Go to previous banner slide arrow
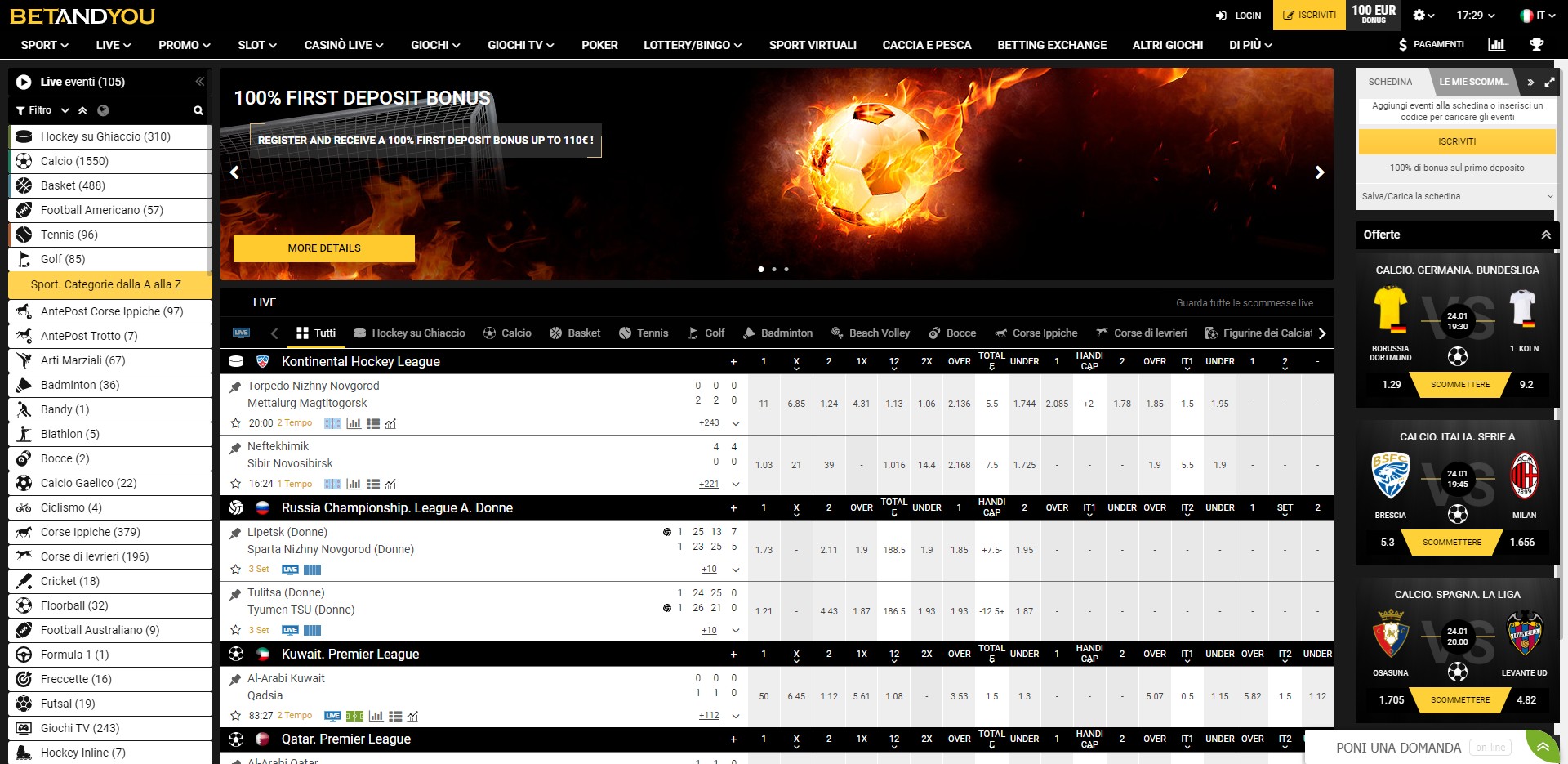The width and height of the screenshot is (1568, 764). (x=235, y=172)
